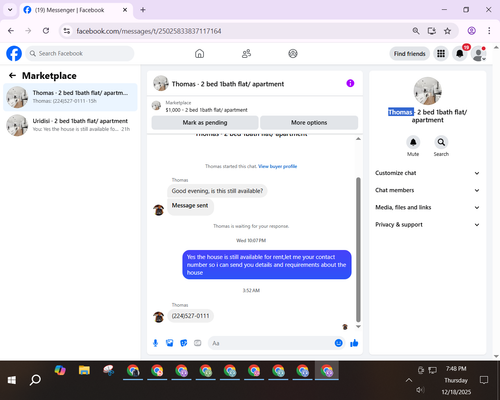Viewport: 500px width, 400px height.
Task: Close the Messenger tab
Action: 125,10
